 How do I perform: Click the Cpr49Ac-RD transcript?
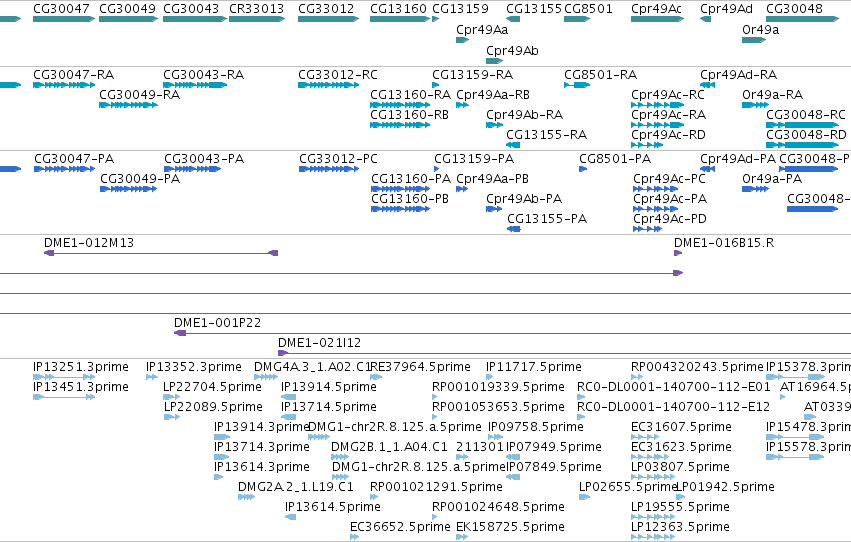tap(647, 145)
